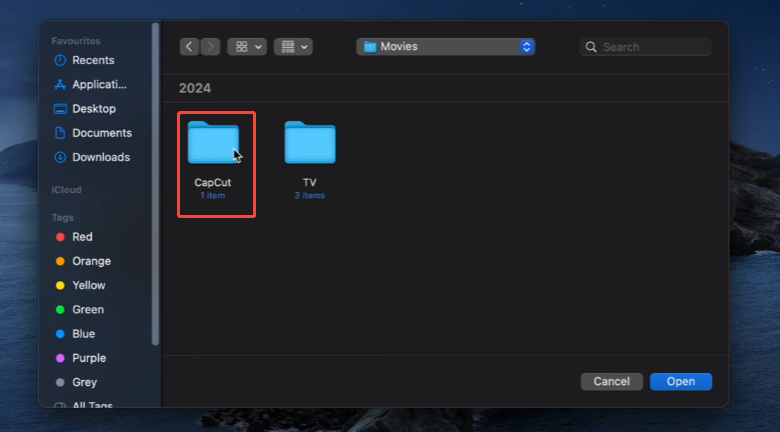The height and width of the screenshot is (432, 780).
Task: Select the CapCut folder icon
Action: point(213,142)
